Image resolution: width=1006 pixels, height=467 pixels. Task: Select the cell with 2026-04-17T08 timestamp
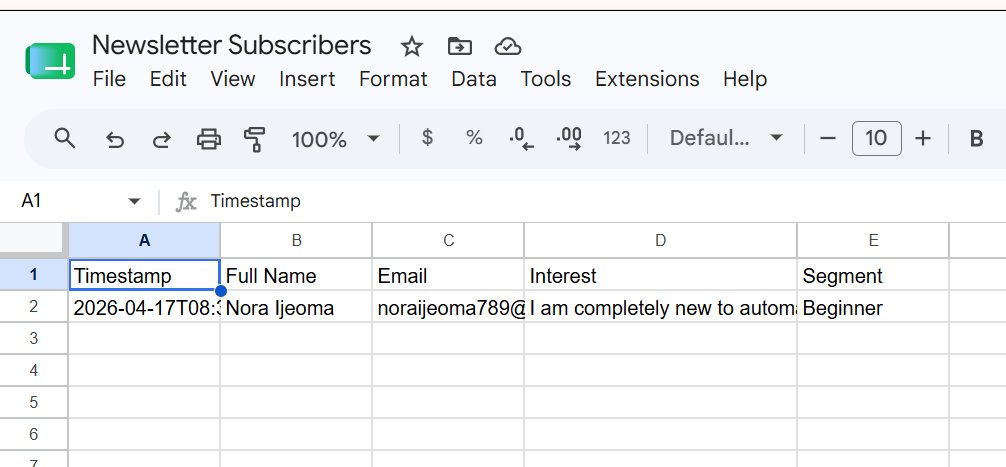coord(144,307)
